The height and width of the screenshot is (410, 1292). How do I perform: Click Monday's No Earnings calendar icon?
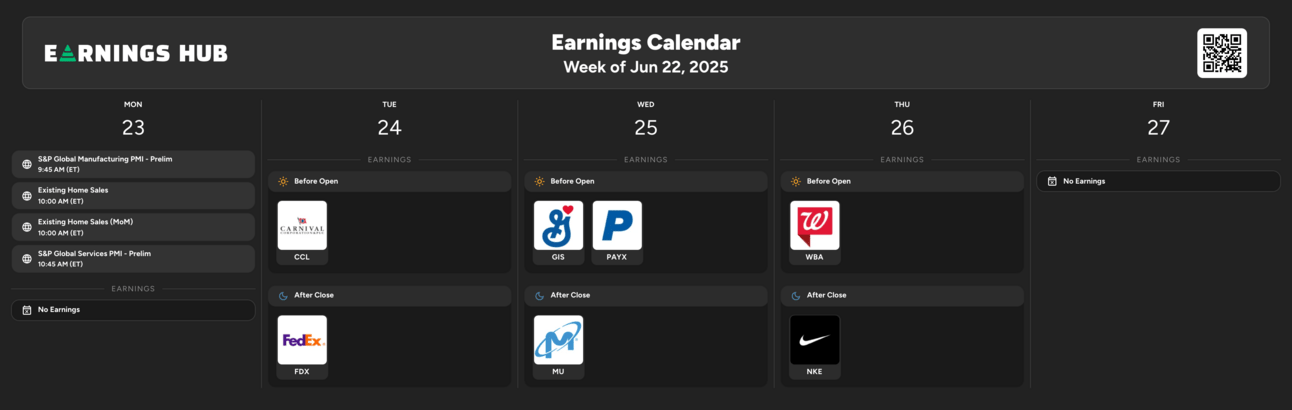coord(27,310)
